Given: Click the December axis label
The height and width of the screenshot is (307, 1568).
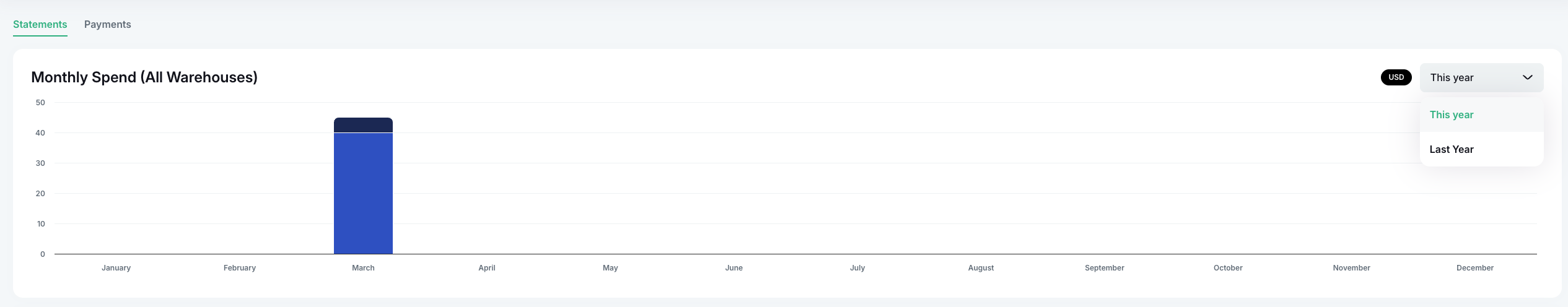Looking at the screenshot, I should (x=1474, y=268).
